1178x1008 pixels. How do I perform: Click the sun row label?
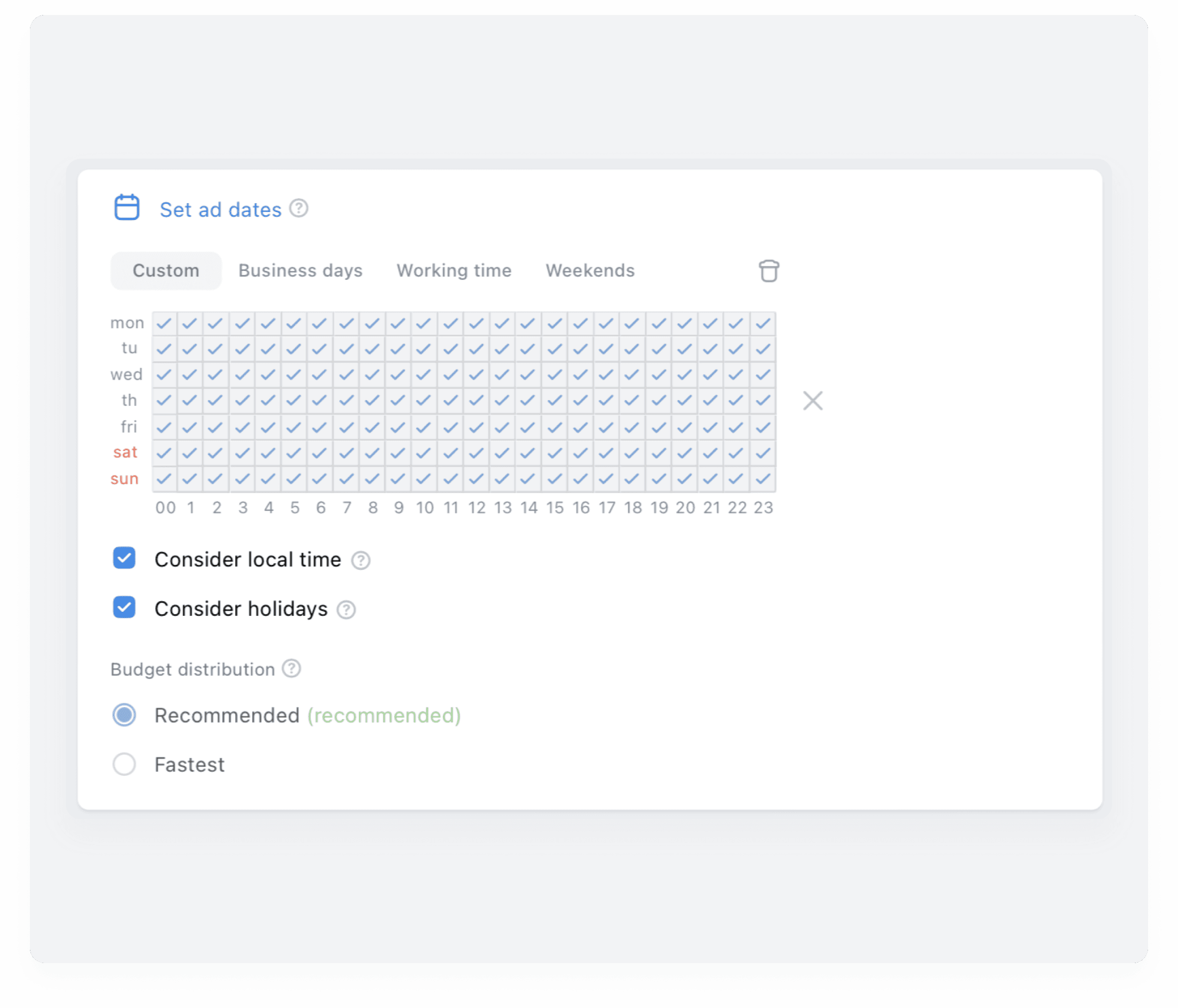124,479
